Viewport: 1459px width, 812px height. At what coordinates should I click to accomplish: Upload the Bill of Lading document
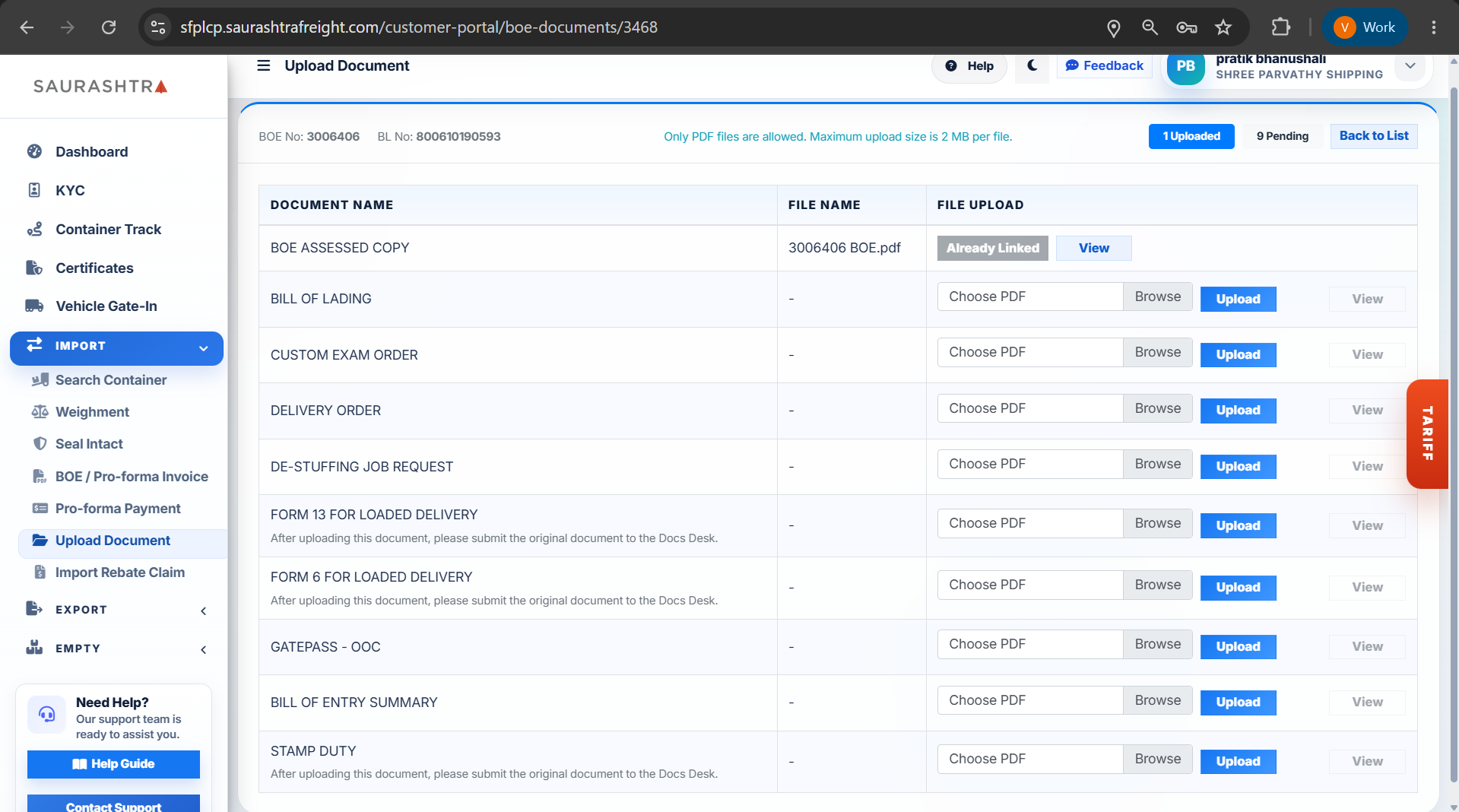click(x=1238, y=299)
